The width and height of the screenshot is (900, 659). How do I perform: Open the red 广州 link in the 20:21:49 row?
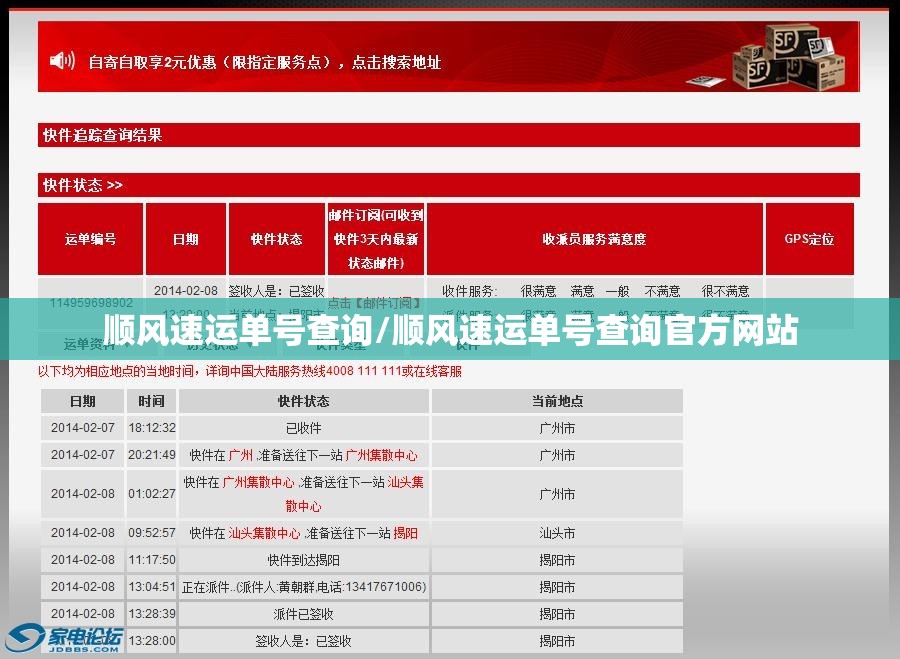point(240,455)
